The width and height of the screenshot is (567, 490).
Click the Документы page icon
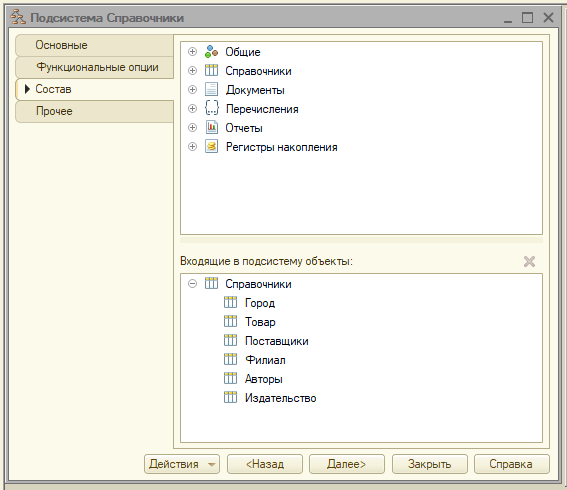[x=211, y=90]
